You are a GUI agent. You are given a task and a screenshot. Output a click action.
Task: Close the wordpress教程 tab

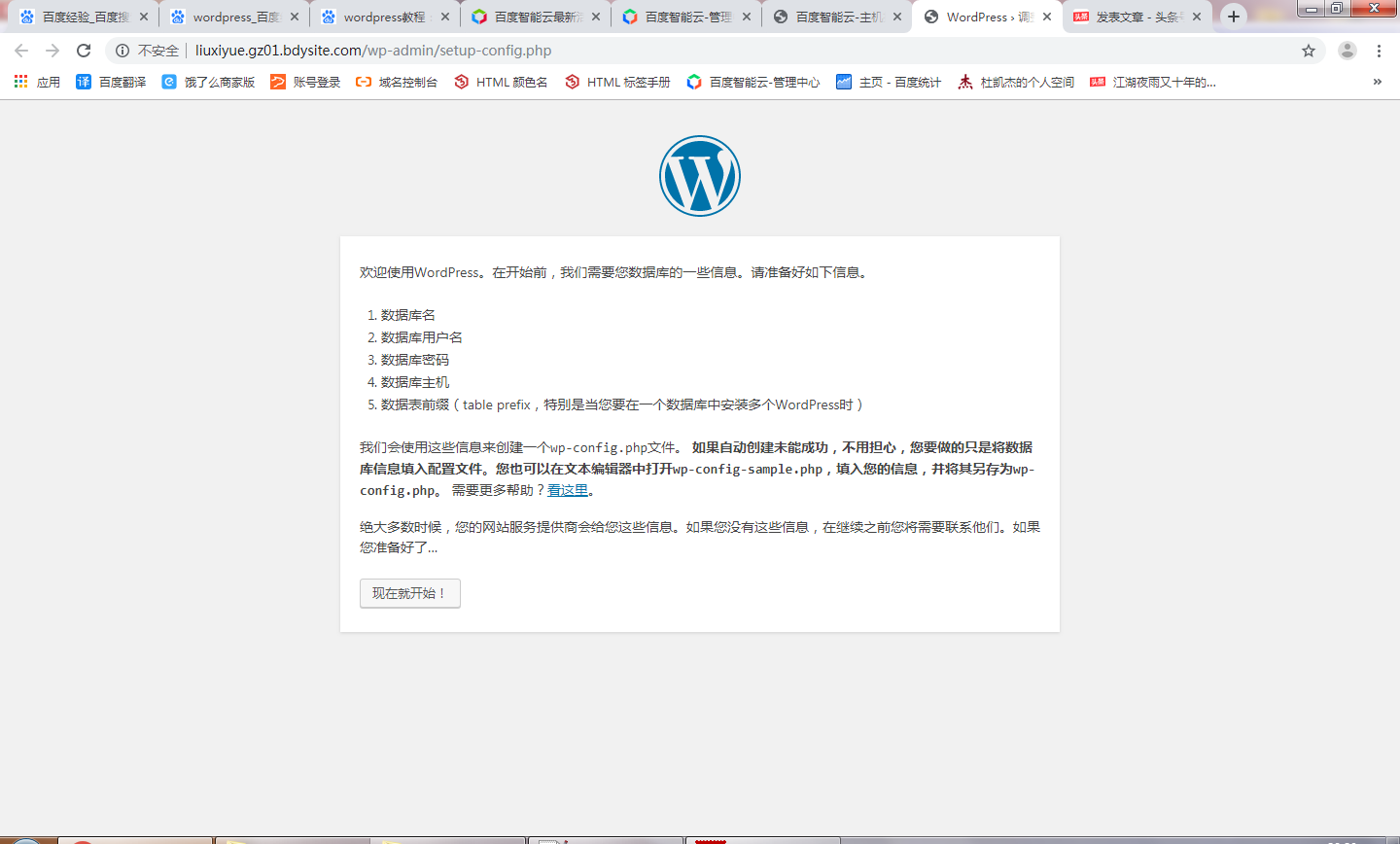(445, 17)
